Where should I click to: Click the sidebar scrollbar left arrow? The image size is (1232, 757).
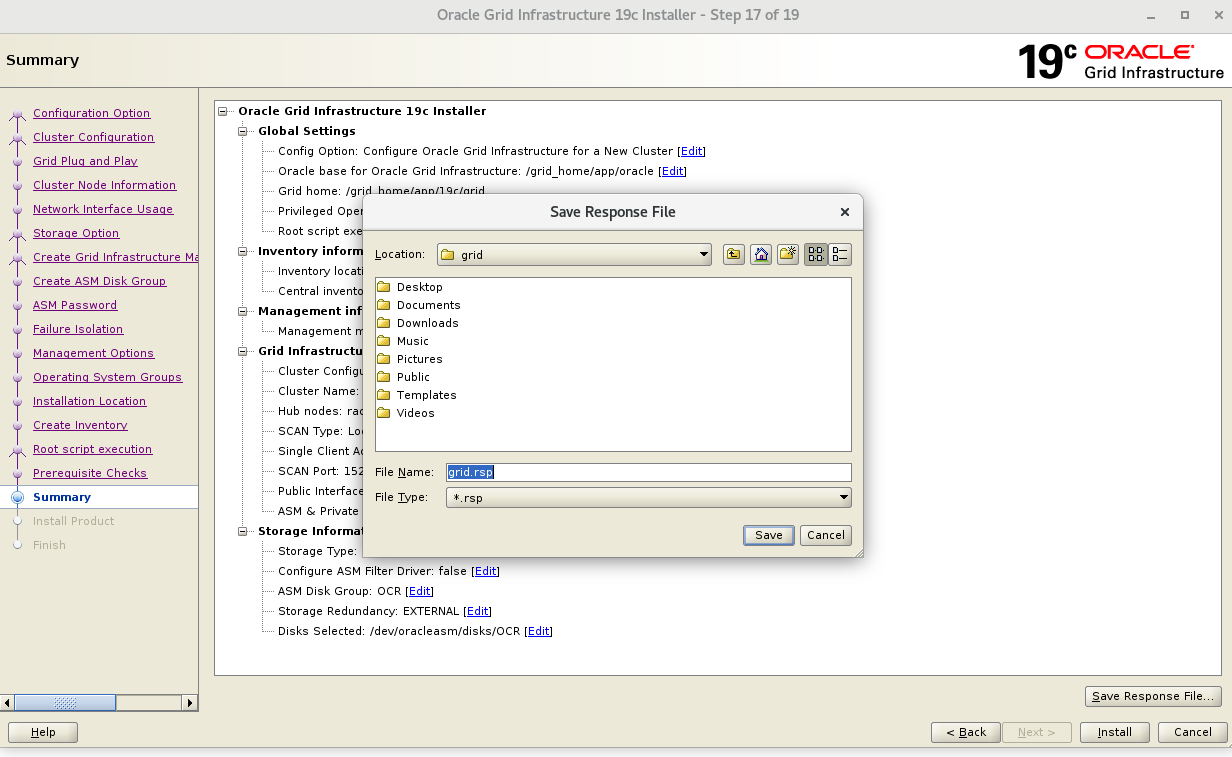tap(8, 703)
